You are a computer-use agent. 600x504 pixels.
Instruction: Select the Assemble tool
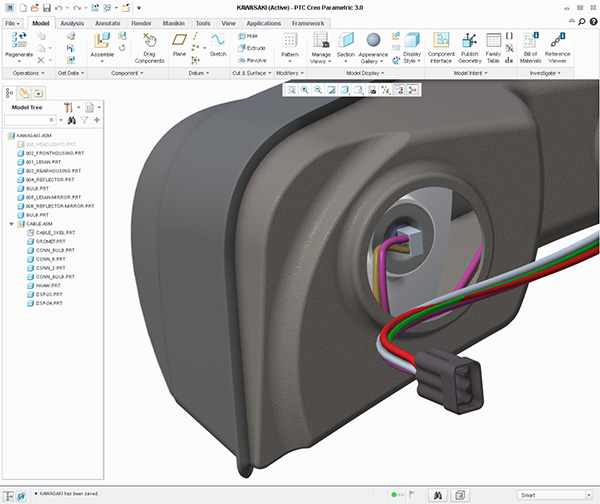coord(103,41)
